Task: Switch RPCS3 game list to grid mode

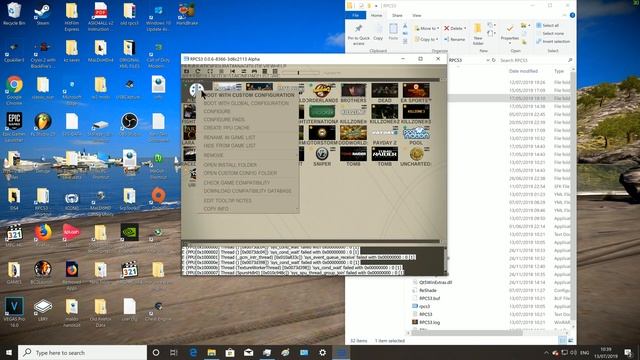Action: click(275, 72)
